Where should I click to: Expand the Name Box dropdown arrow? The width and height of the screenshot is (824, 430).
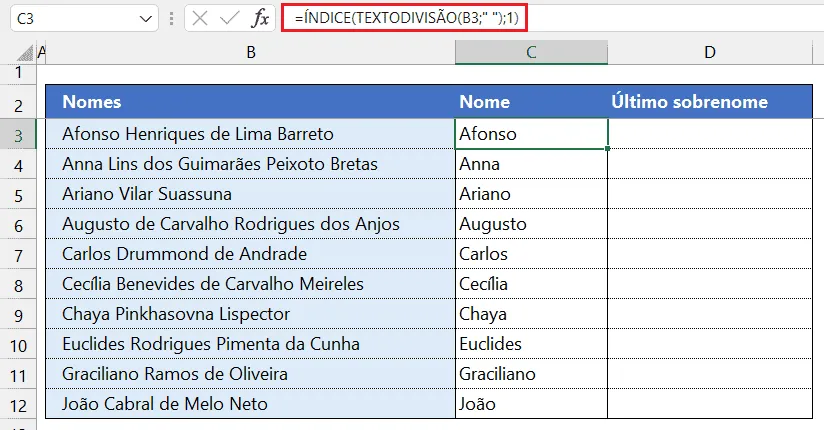coord(146,19)
